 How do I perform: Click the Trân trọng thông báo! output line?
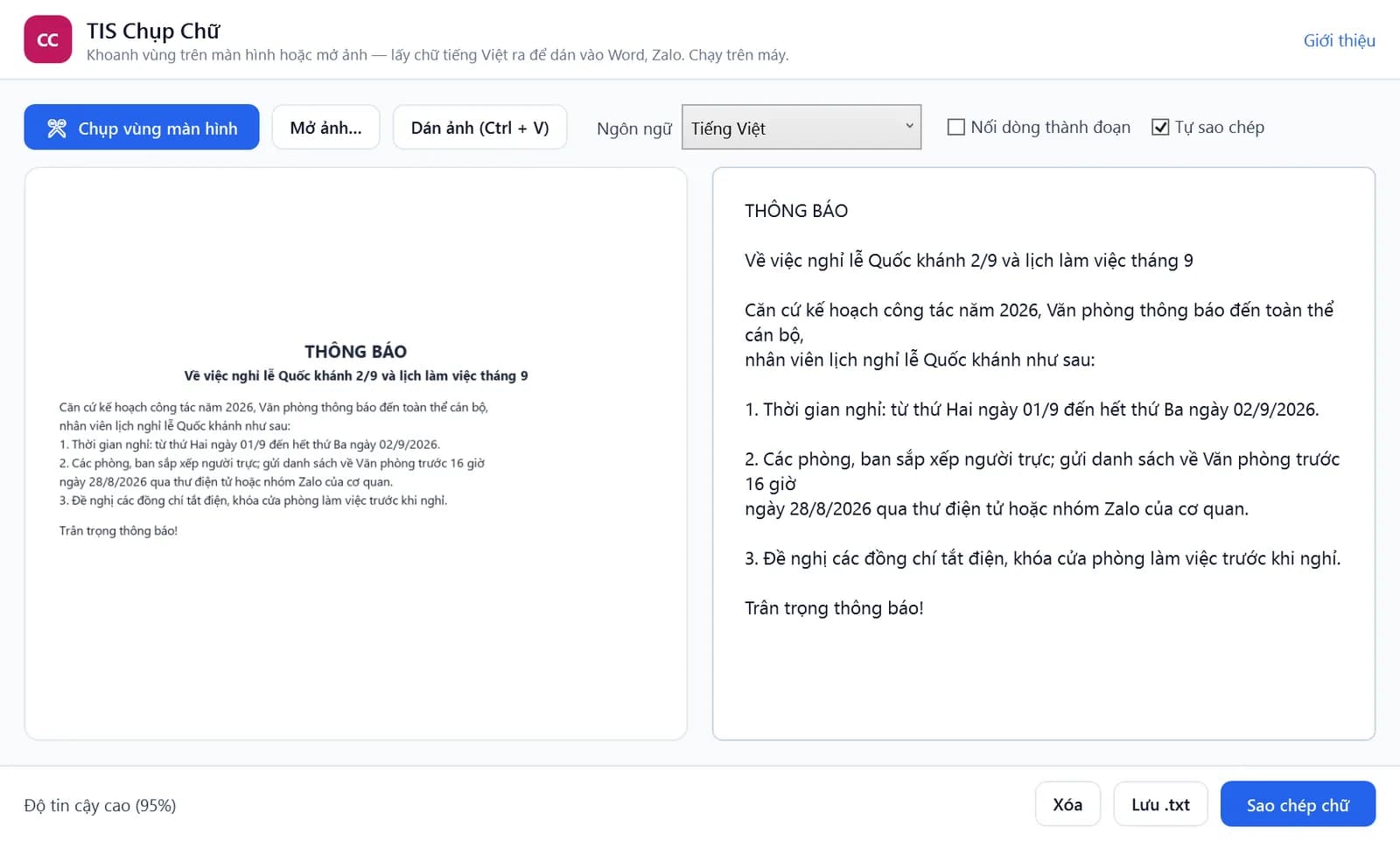tap(834, 607)
